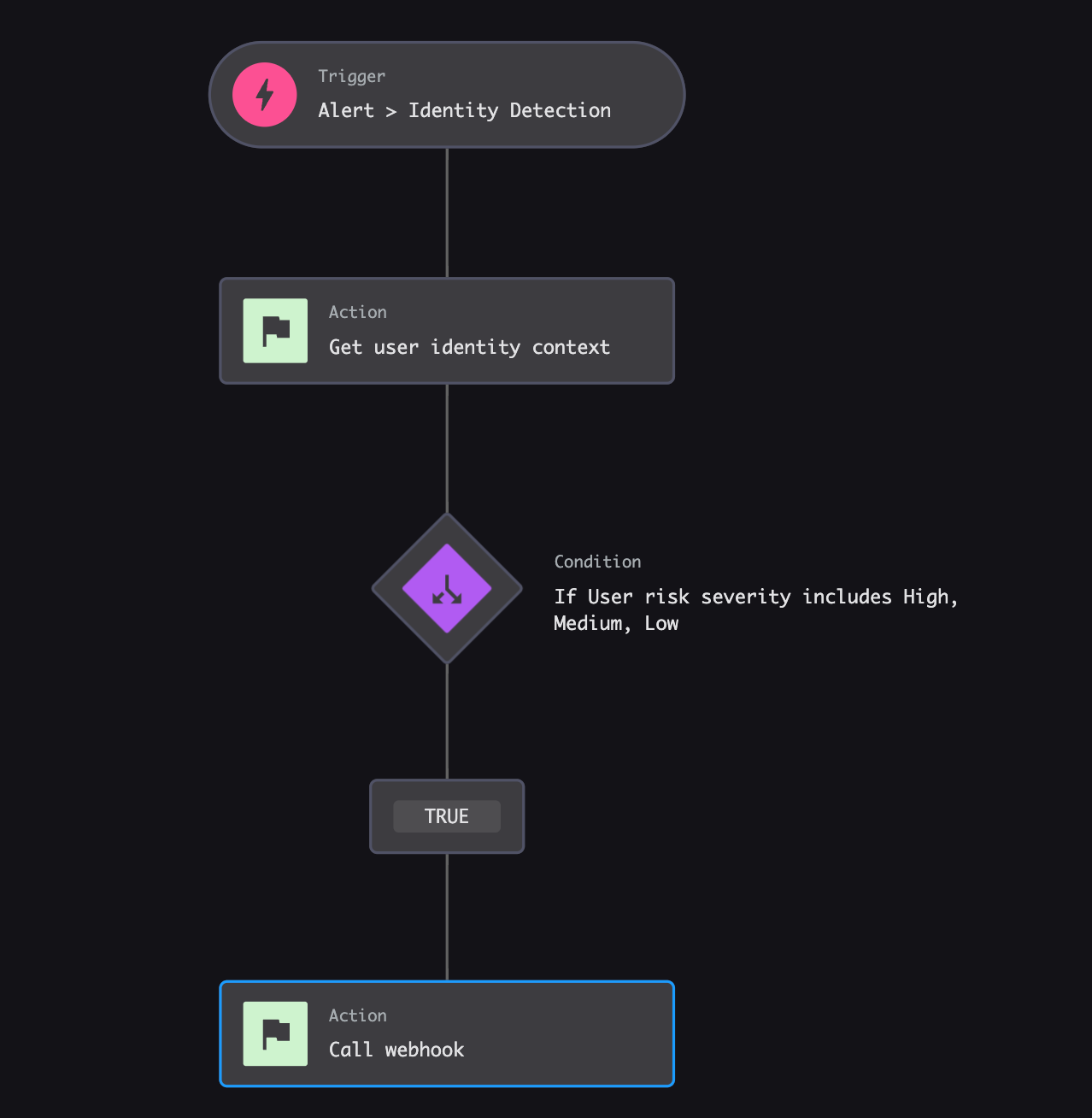Click the severity list High Medium Low text

[x=755, y=609]
